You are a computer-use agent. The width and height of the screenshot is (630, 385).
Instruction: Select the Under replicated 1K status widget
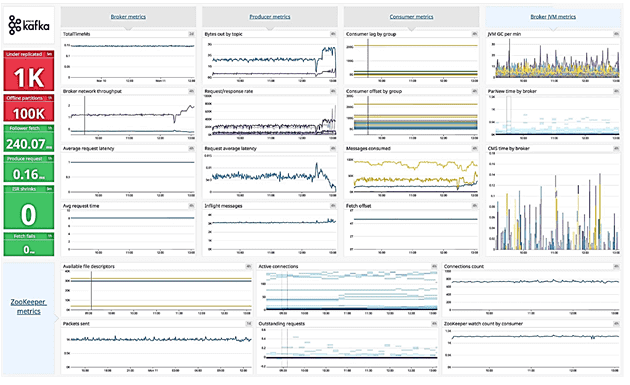click(29, 71)
